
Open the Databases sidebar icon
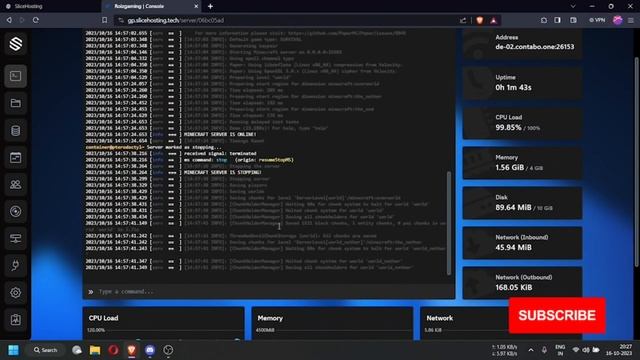[x=16, y=130]
